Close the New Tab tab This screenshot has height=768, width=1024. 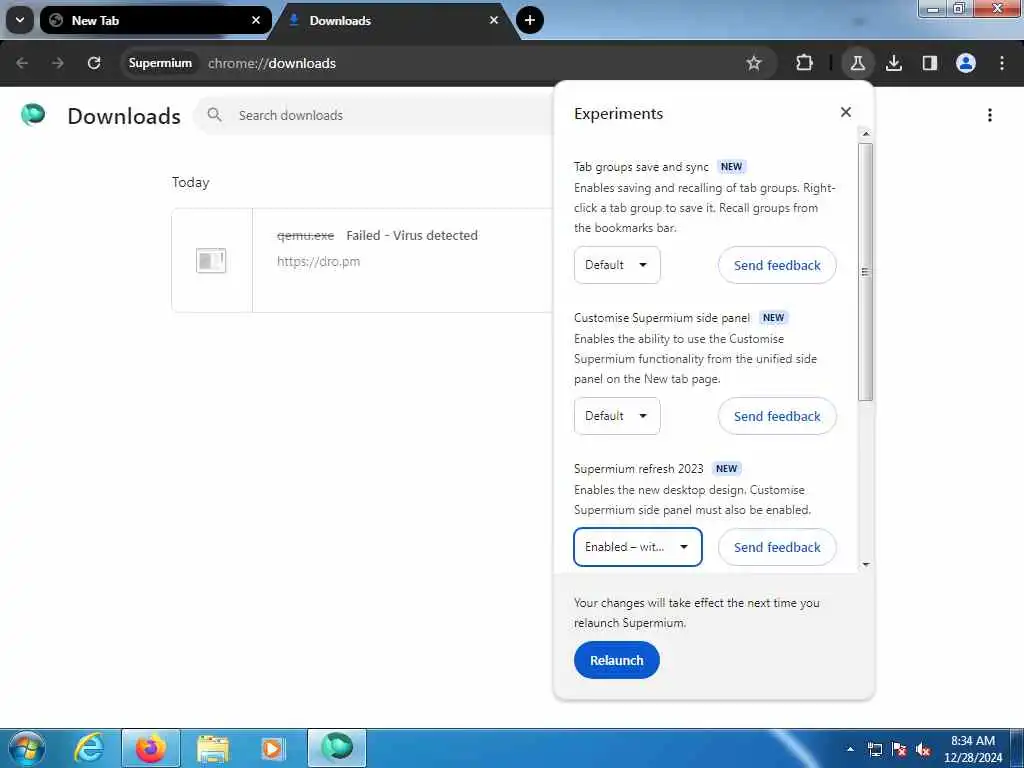[x=256, y=20]
